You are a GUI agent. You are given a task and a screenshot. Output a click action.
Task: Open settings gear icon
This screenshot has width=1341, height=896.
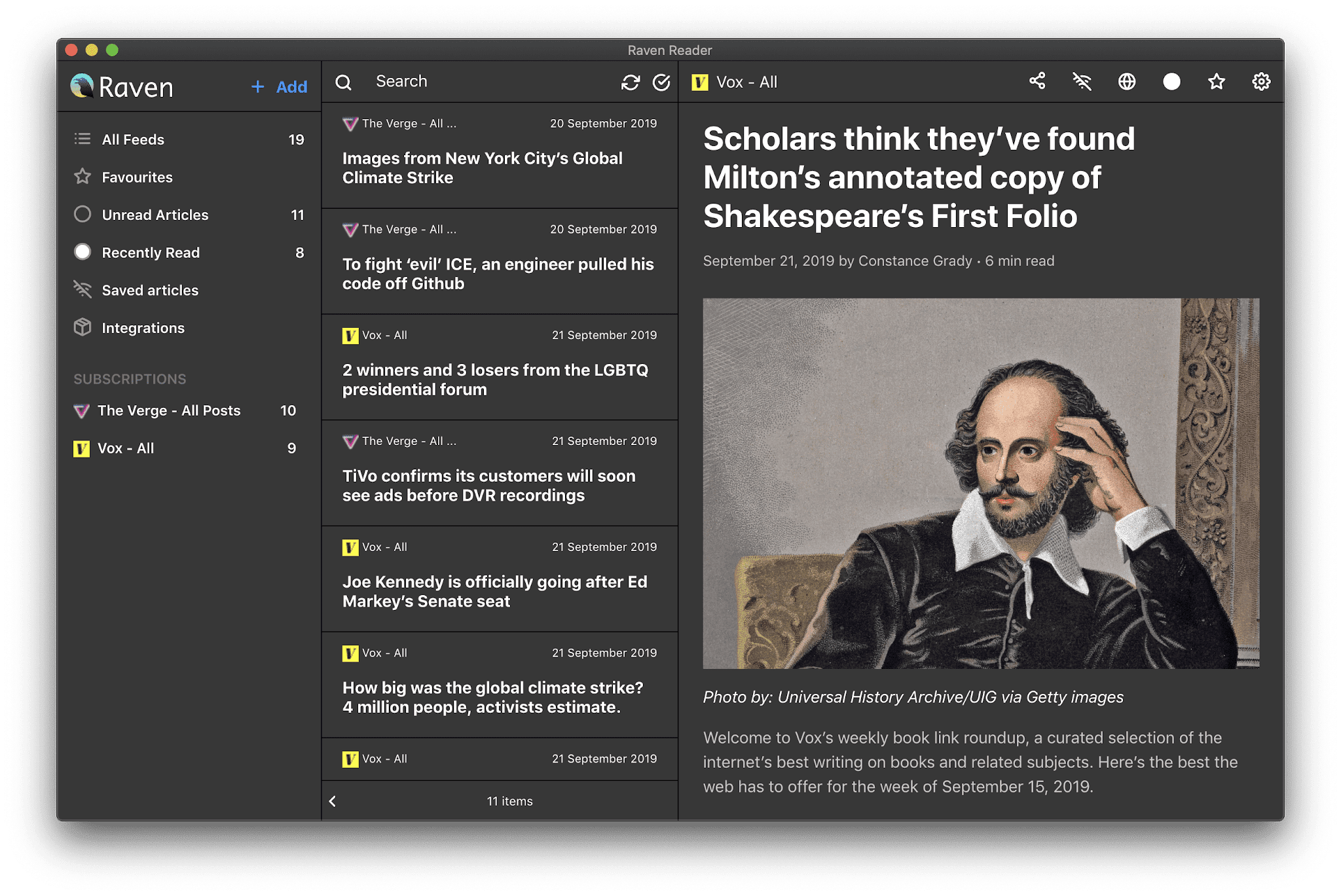1261,81
